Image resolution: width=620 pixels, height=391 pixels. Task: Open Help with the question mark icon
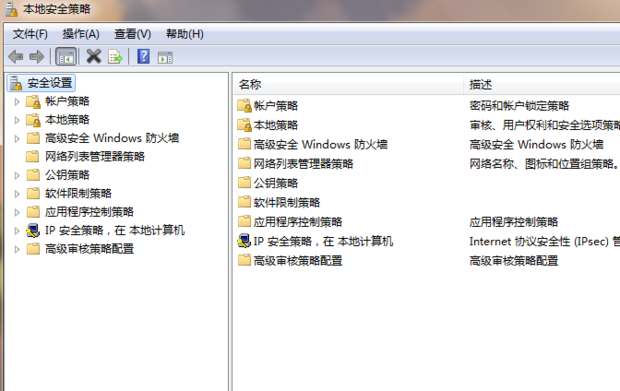pos(143,57)
